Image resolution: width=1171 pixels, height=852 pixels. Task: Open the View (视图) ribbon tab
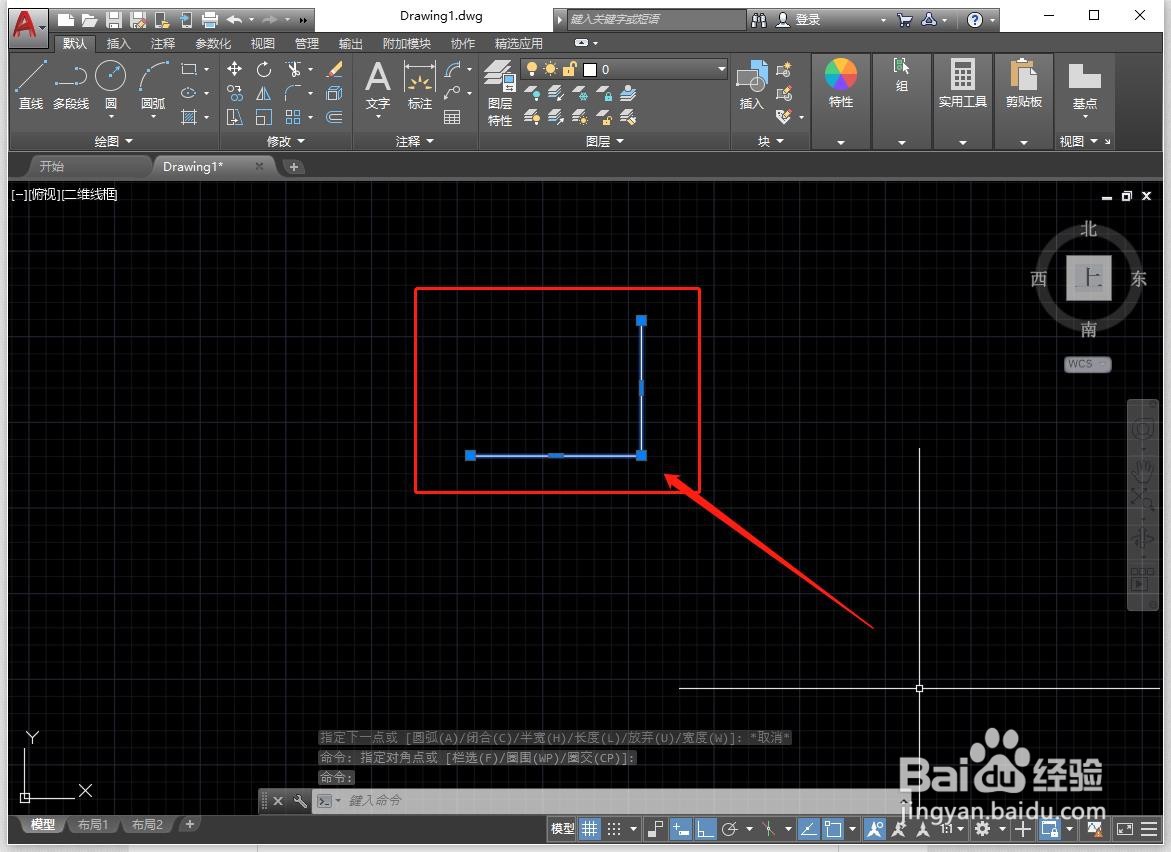(263, 44)
